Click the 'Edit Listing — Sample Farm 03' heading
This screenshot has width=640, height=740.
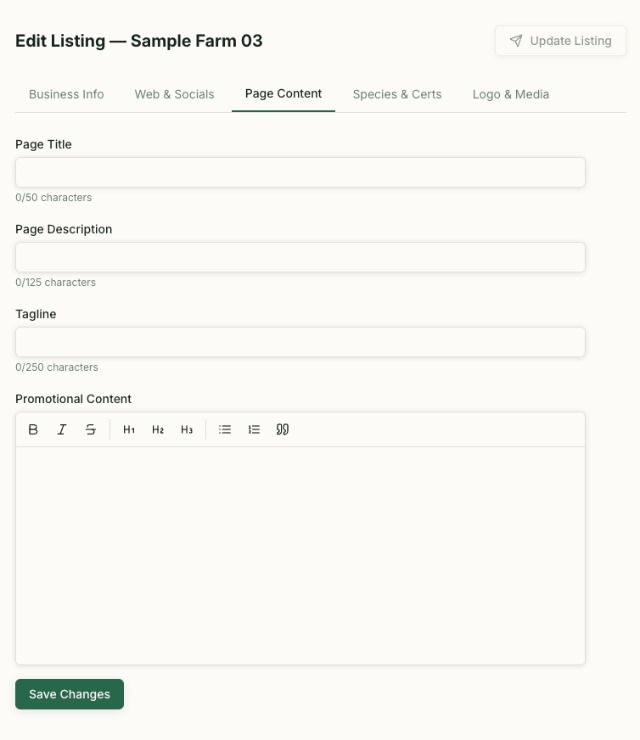point(139,41)
